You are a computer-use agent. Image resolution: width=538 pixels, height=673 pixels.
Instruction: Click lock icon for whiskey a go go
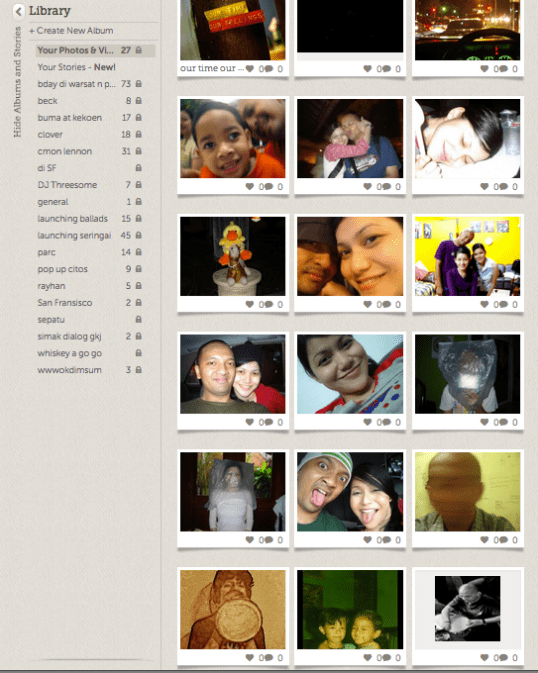click(x=139, y=353)
